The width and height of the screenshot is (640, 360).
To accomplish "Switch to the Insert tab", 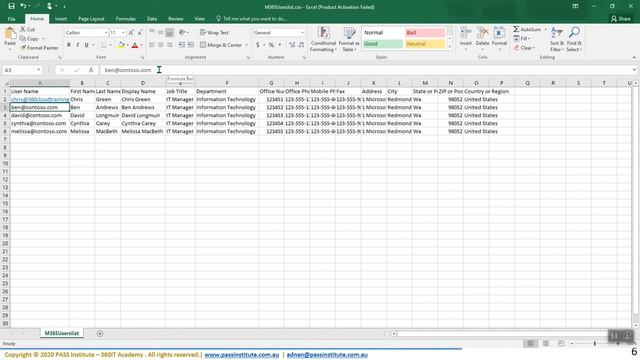I will pyautogui.click(x=61, y=19).
